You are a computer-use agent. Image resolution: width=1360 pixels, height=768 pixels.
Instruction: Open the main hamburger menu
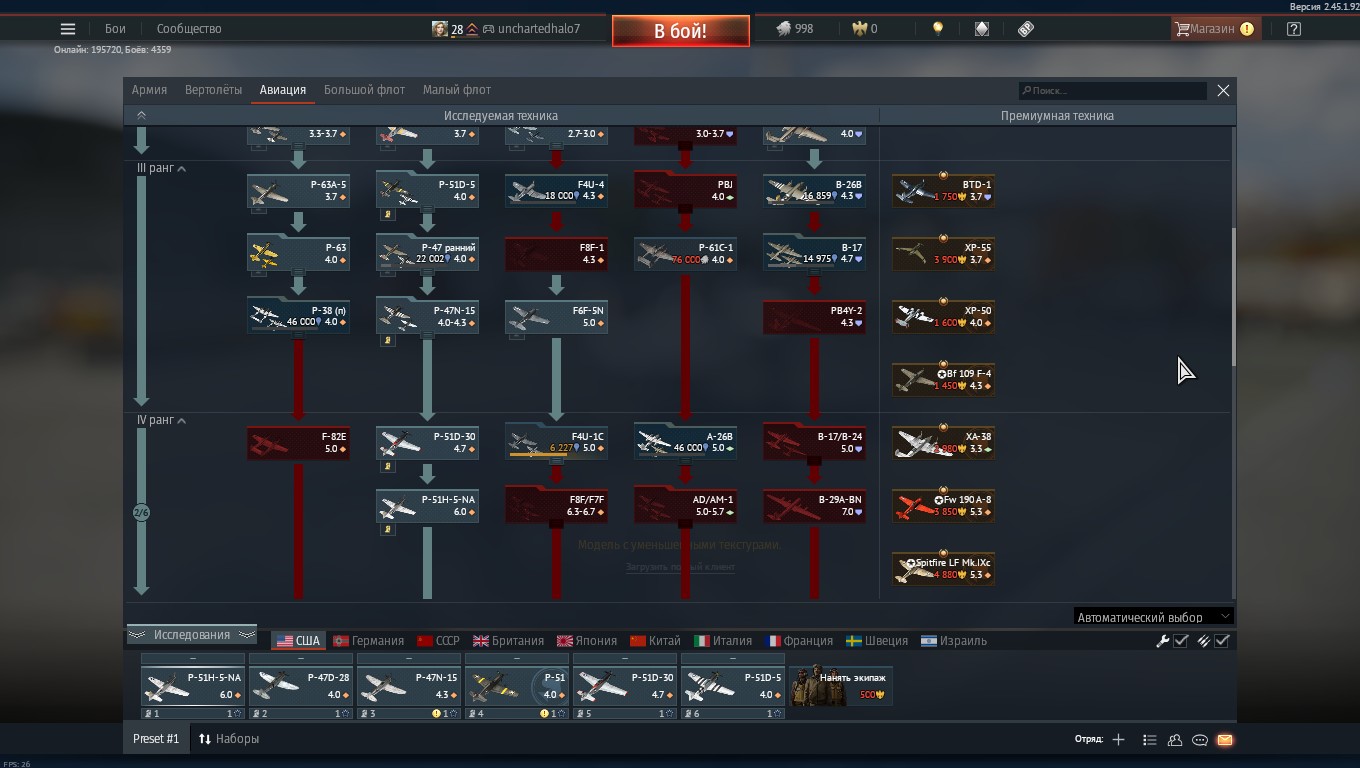68,29
